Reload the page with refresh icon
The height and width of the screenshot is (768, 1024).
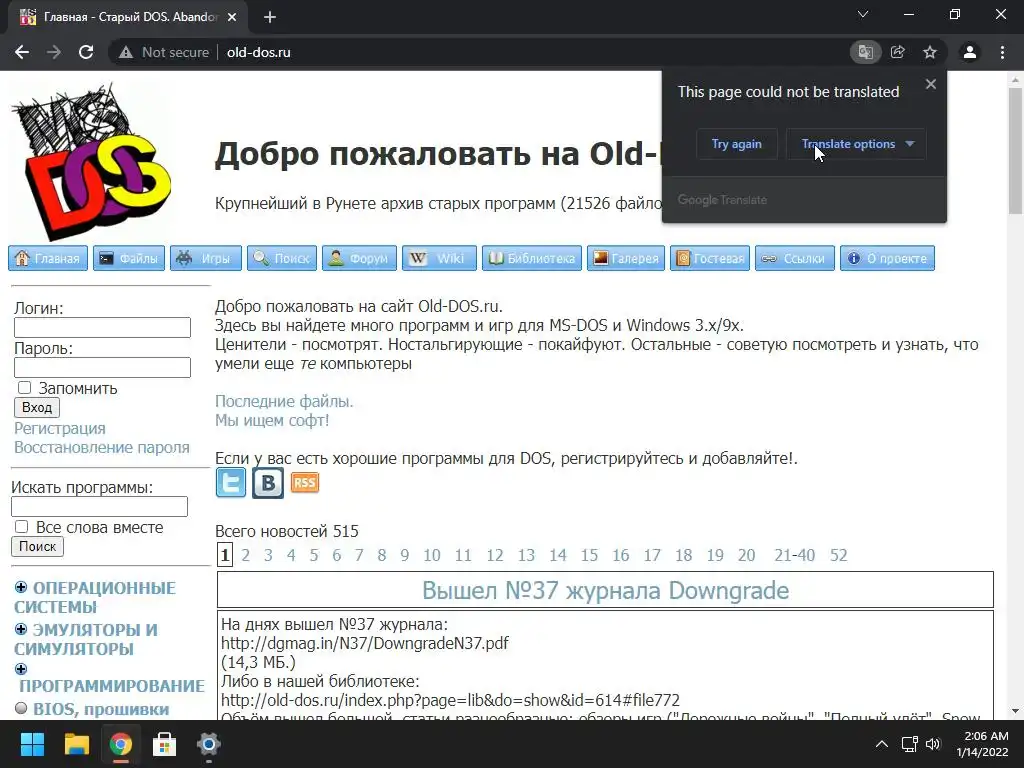tap(86, 52)
